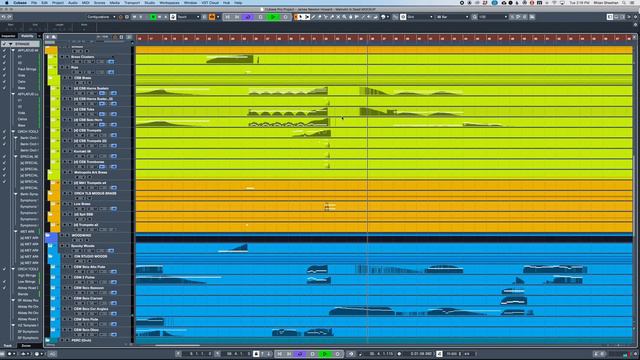This screenshot has width=640, height=360.
Task: Collapse the SPECIAL group in Visibility list
Action: [16, 157]
